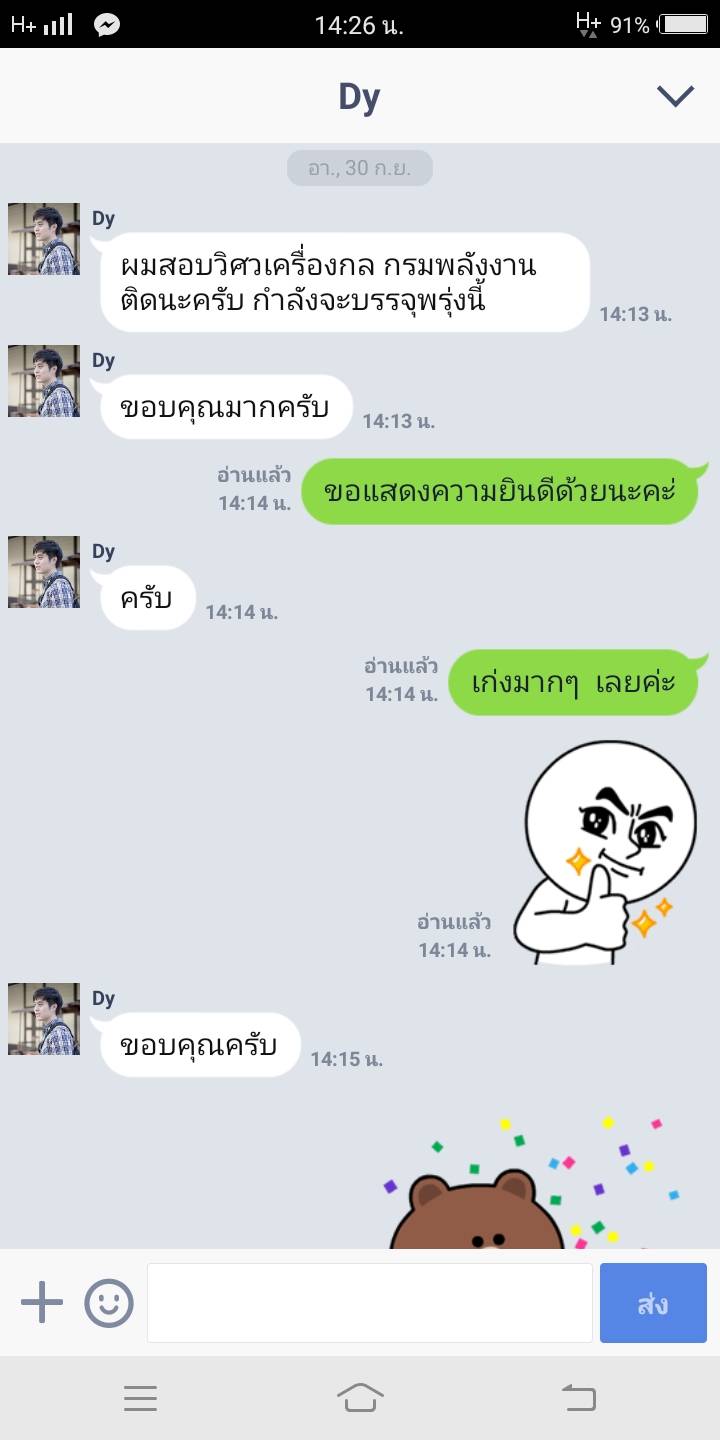The image size is (720, 1440).
Task: Select the green เก่งมากๆ เลยค่ะ bubble
Action: pos(573,682)
